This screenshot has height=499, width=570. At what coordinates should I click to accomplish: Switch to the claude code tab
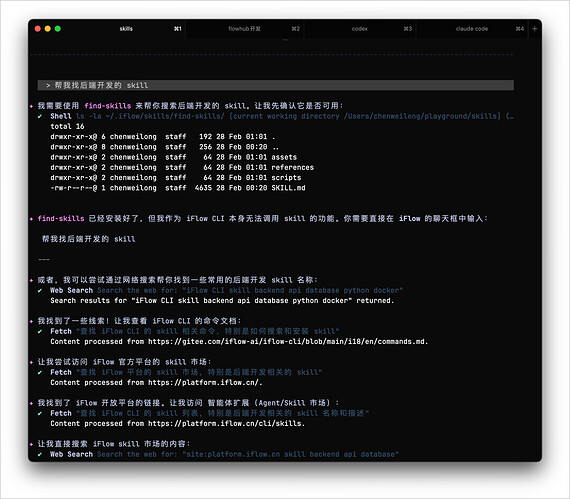(x=472, y=29)
